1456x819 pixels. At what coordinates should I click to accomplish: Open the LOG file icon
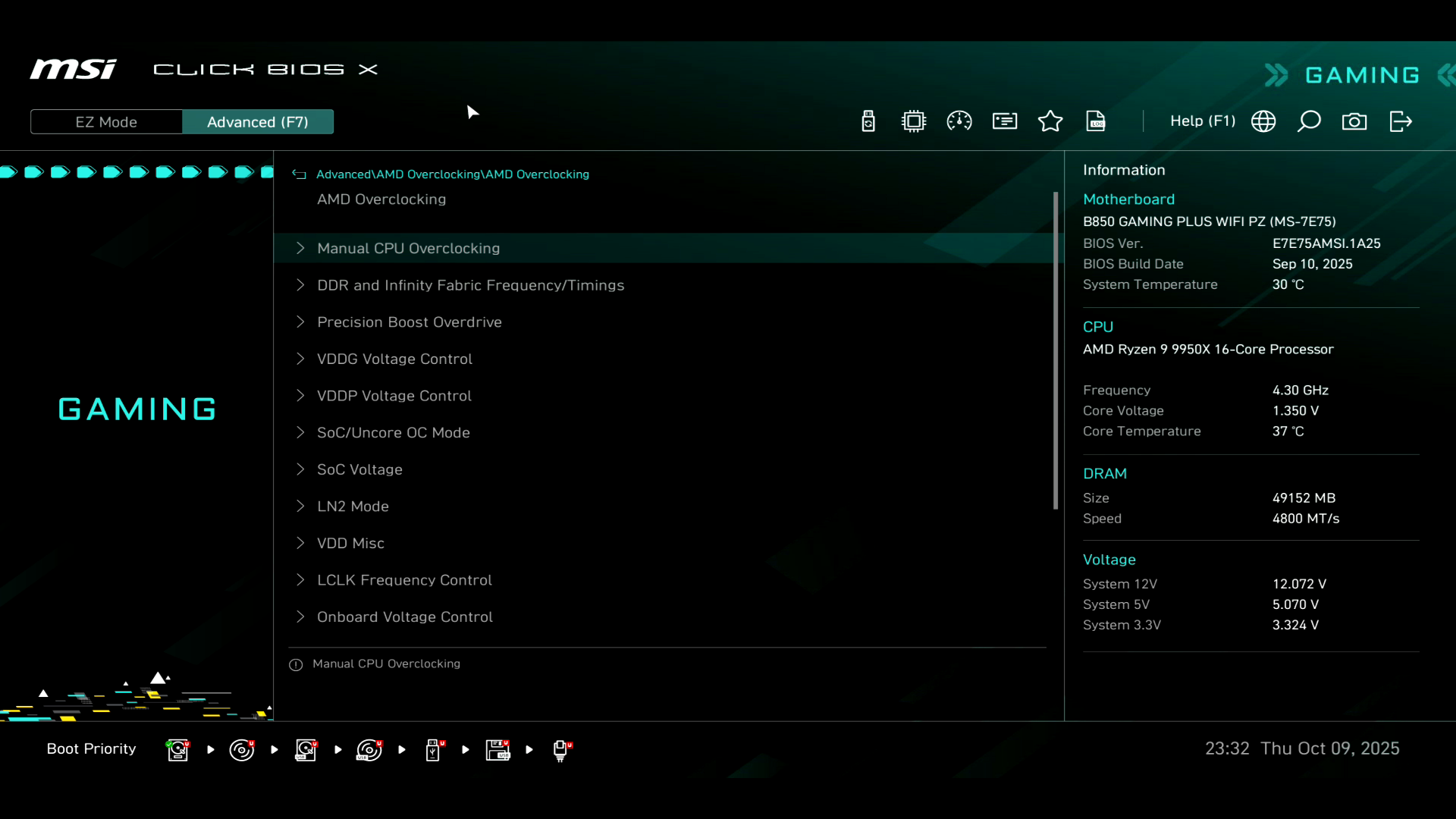(x=1096, y=121)
